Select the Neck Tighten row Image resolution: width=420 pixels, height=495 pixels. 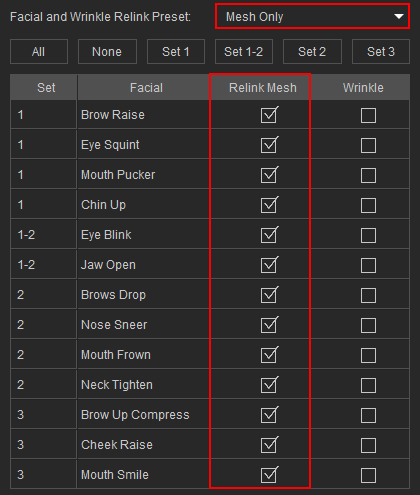pyautogui.click(x=210, y=385)
